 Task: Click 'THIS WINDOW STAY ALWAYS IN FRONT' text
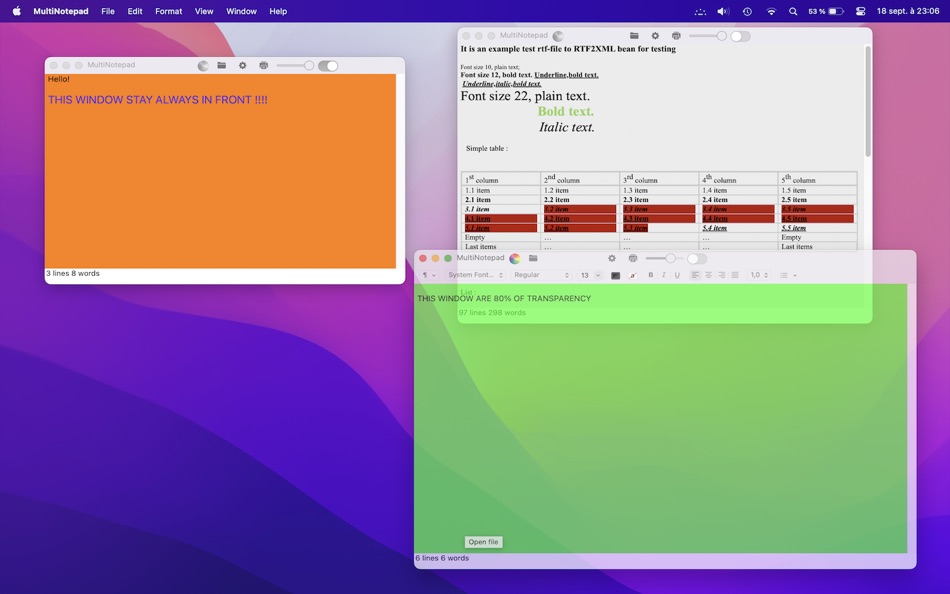coord(158,100)
